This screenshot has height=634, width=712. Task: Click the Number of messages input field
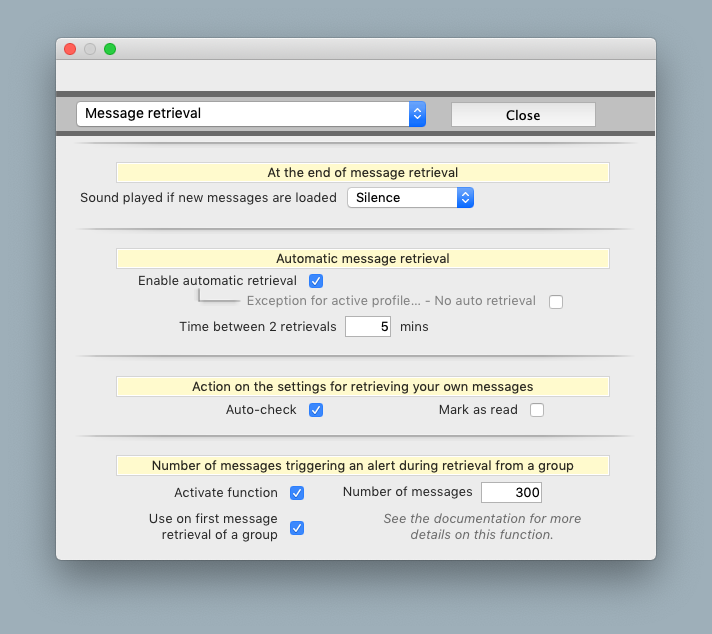[511, 492]
